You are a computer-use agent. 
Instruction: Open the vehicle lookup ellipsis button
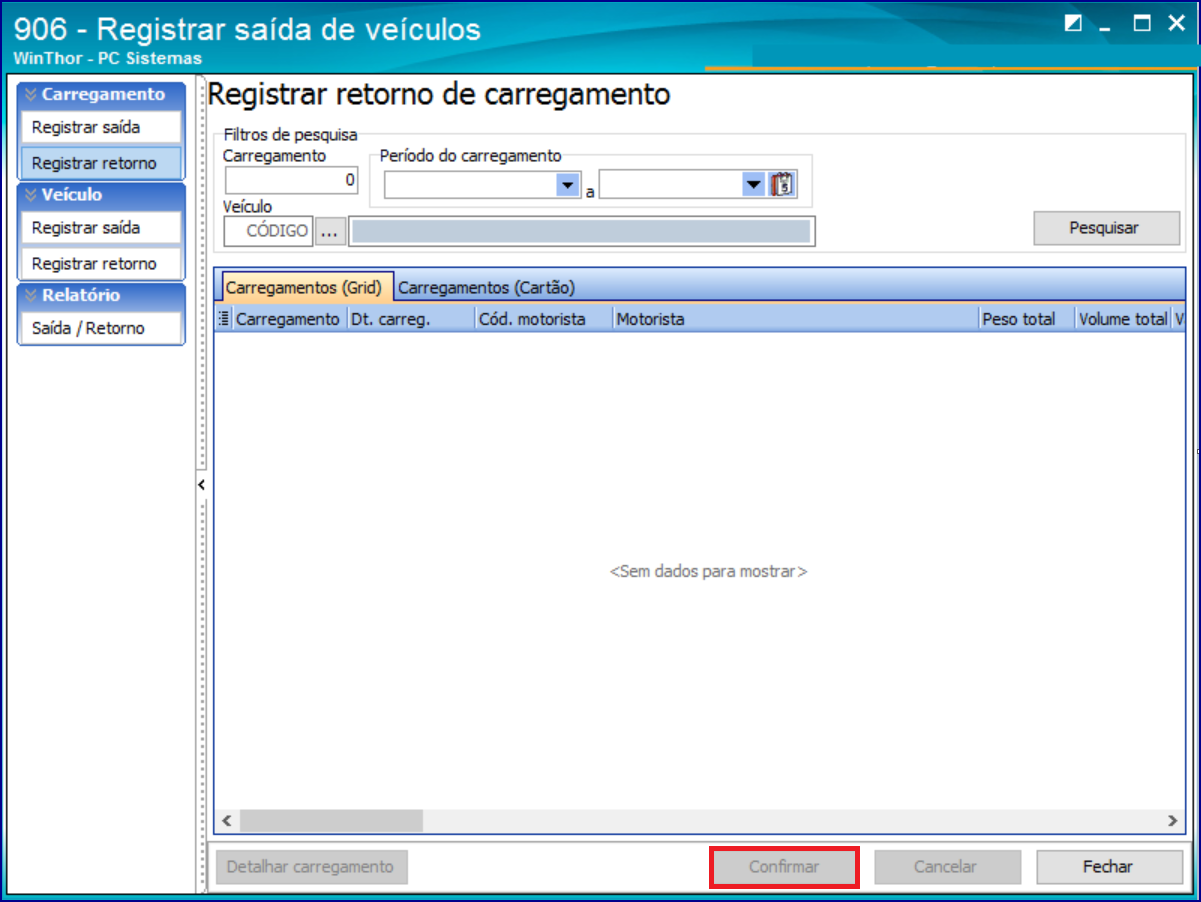point(331,230)
